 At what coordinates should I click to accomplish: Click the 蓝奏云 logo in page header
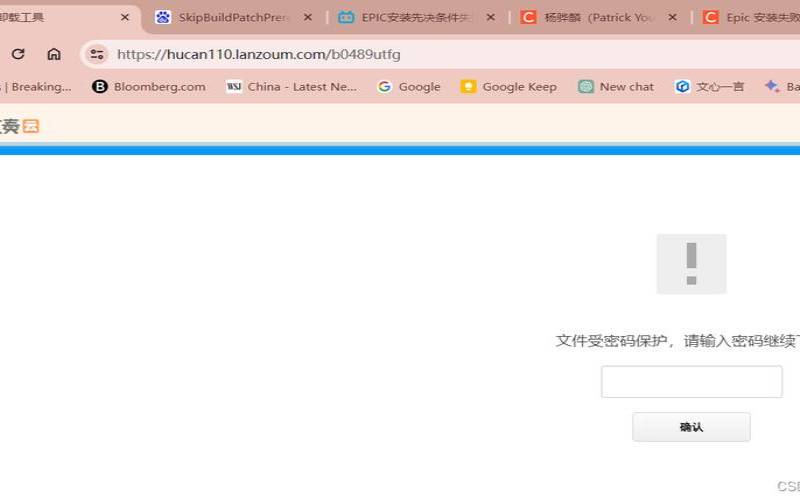coord(19,126)
